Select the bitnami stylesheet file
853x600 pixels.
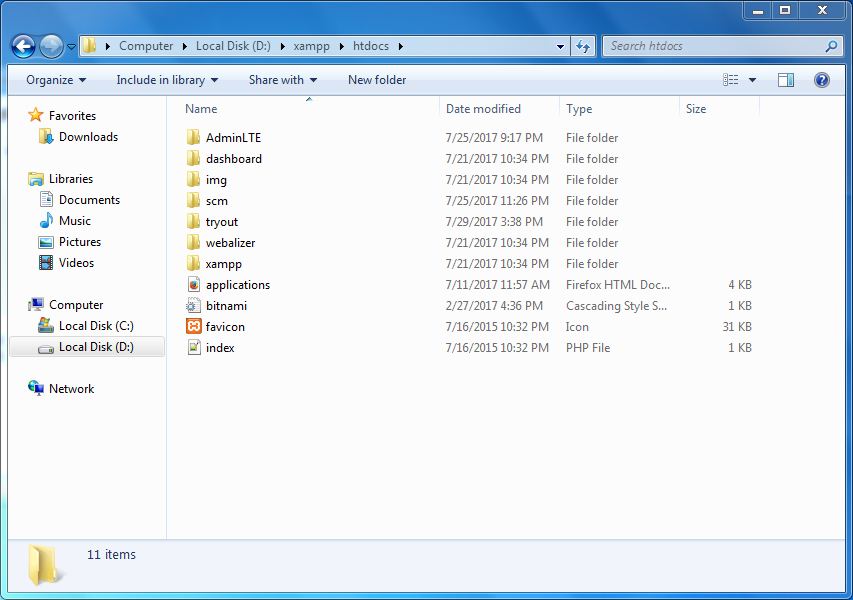226,306
